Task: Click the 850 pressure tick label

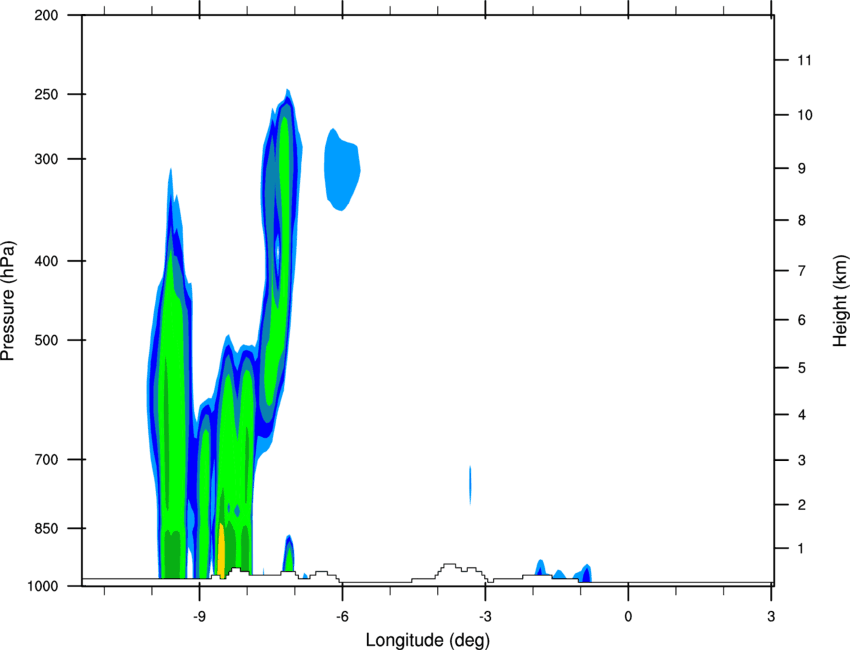Action: [x=46, y=528]
